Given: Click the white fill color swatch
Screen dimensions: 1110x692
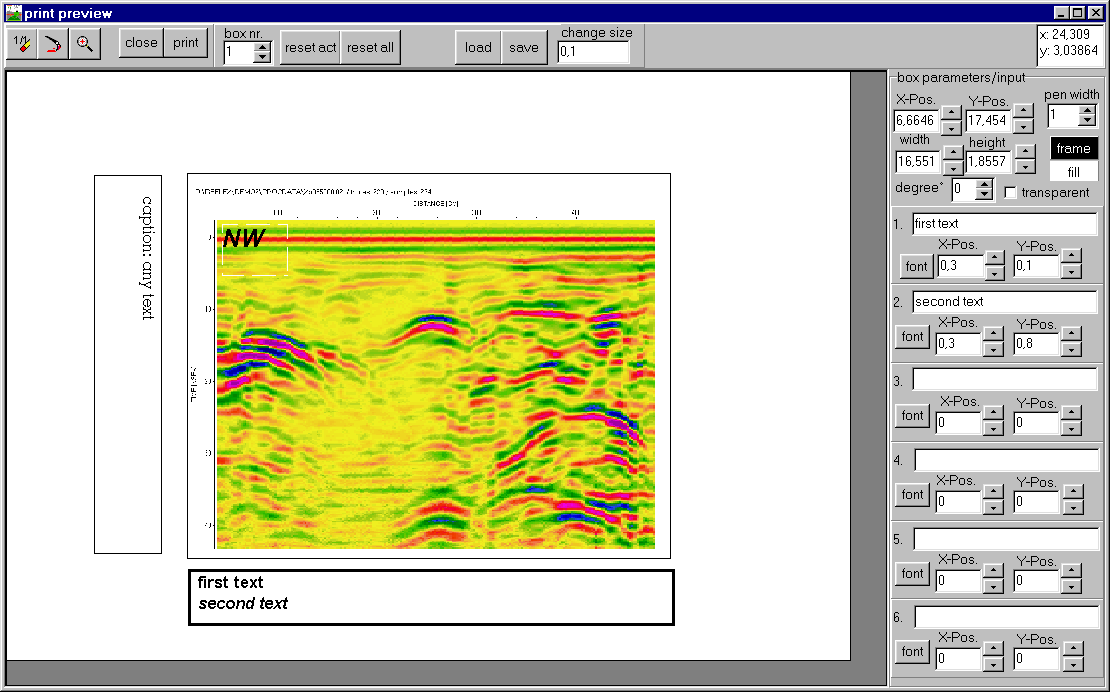Looking at the screenshot, I should pos(1073,171).
